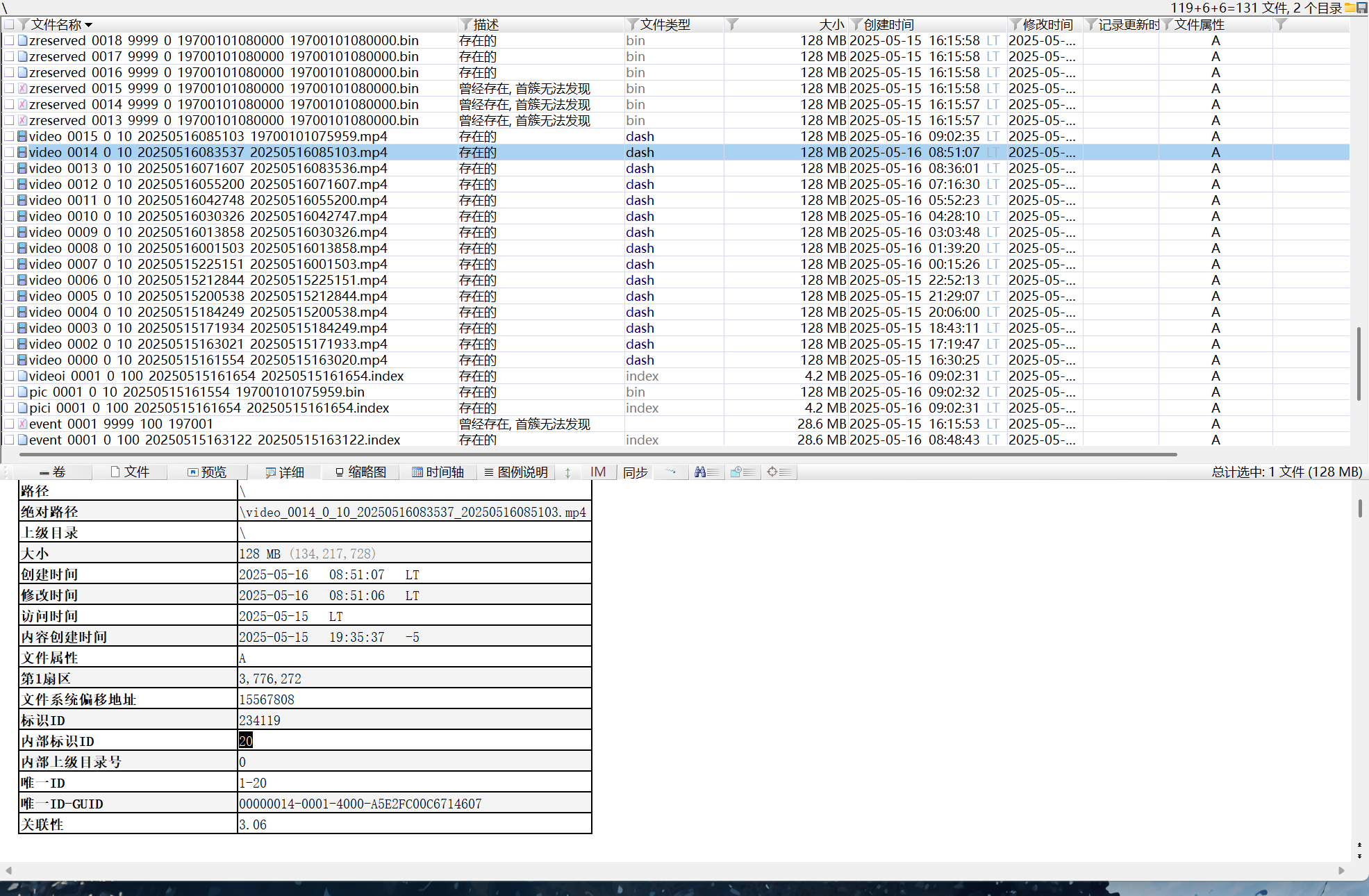This screenshot has height=896, width=1369.
Task: Click the 缩略图 thumbnail view button
Action: point(360,472)
